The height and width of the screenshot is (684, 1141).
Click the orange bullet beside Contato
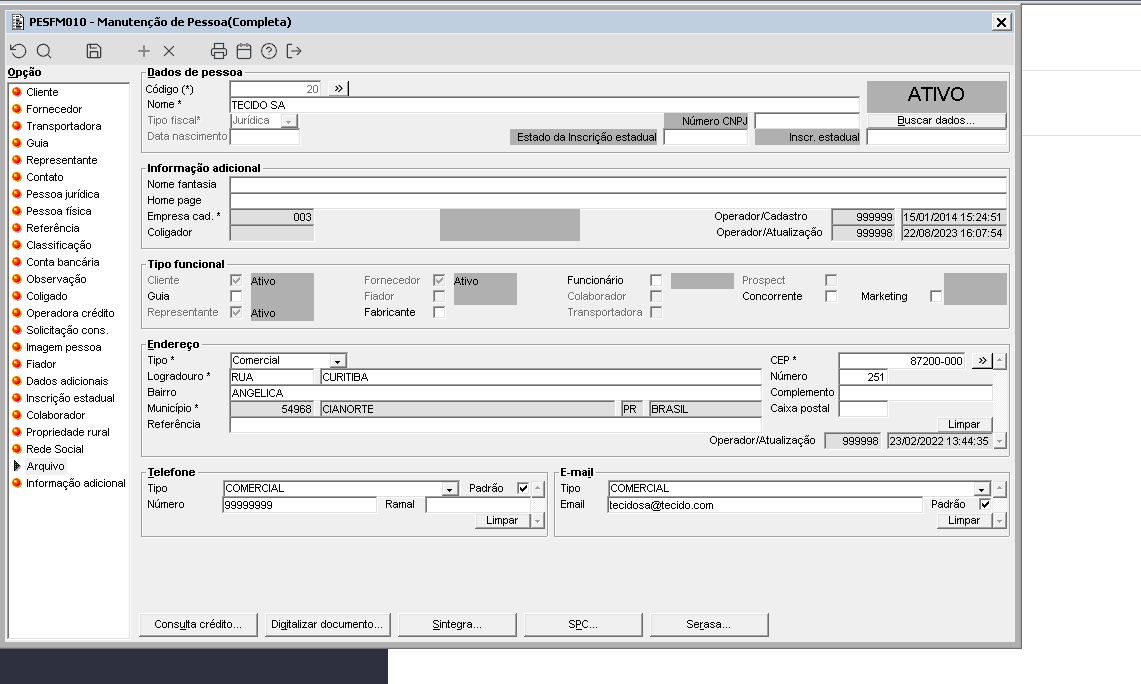pos(17,177)
